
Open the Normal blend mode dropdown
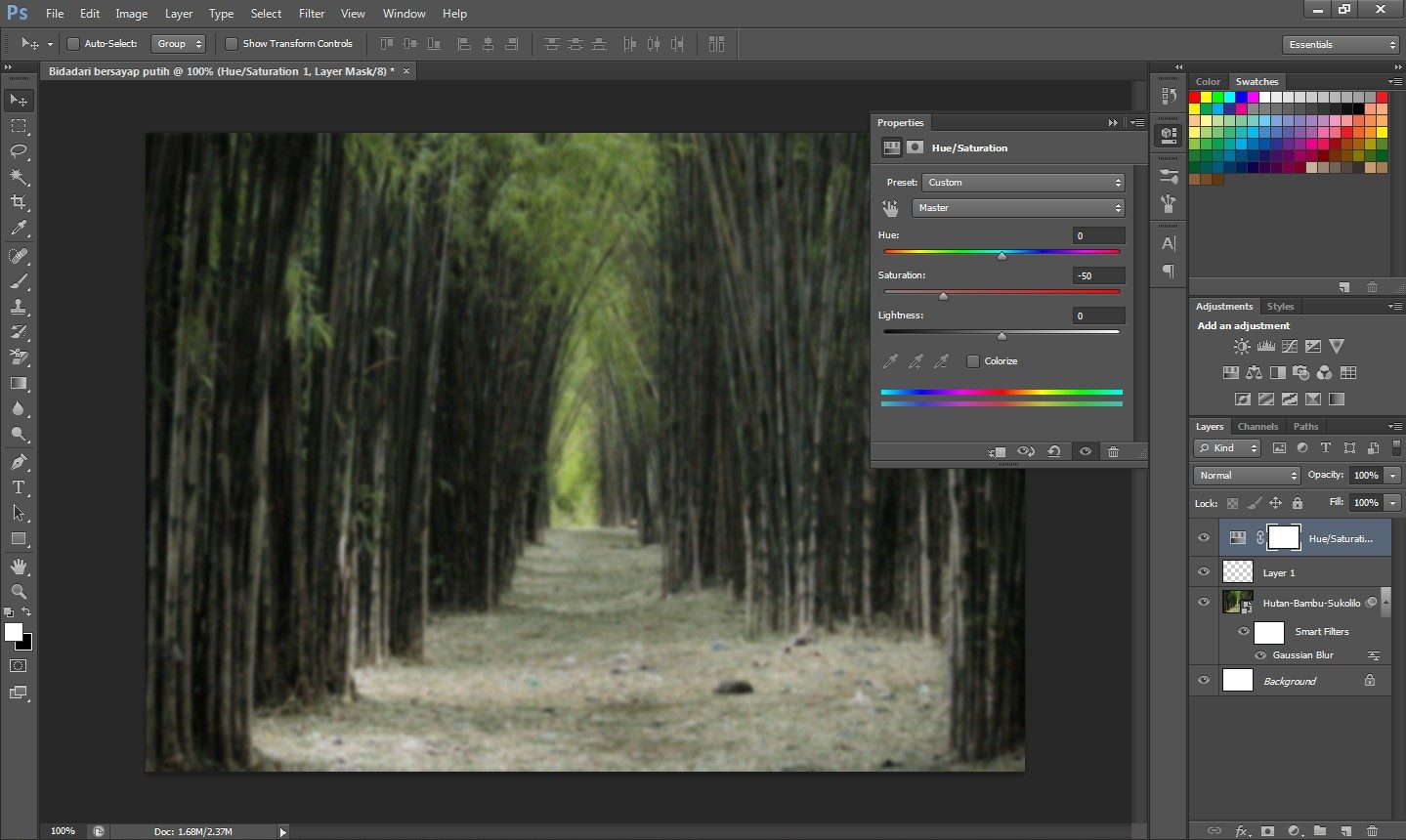(x=1247, y=476)
